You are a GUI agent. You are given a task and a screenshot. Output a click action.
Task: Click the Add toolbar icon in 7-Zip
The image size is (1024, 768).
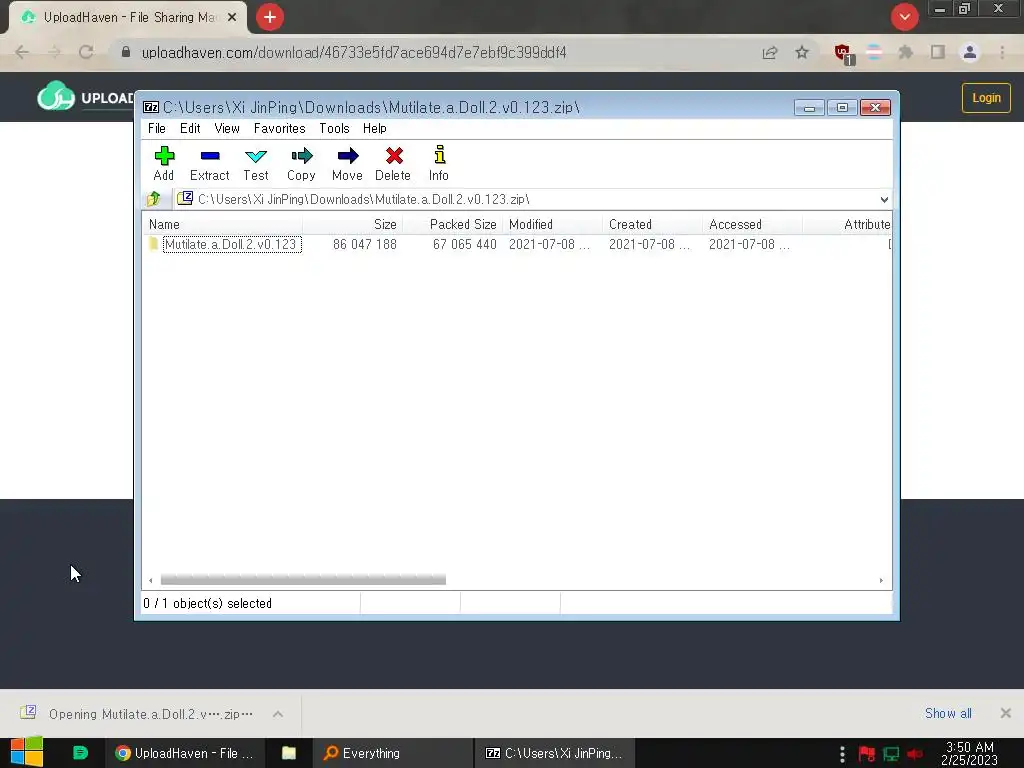[x=164, y=163]
